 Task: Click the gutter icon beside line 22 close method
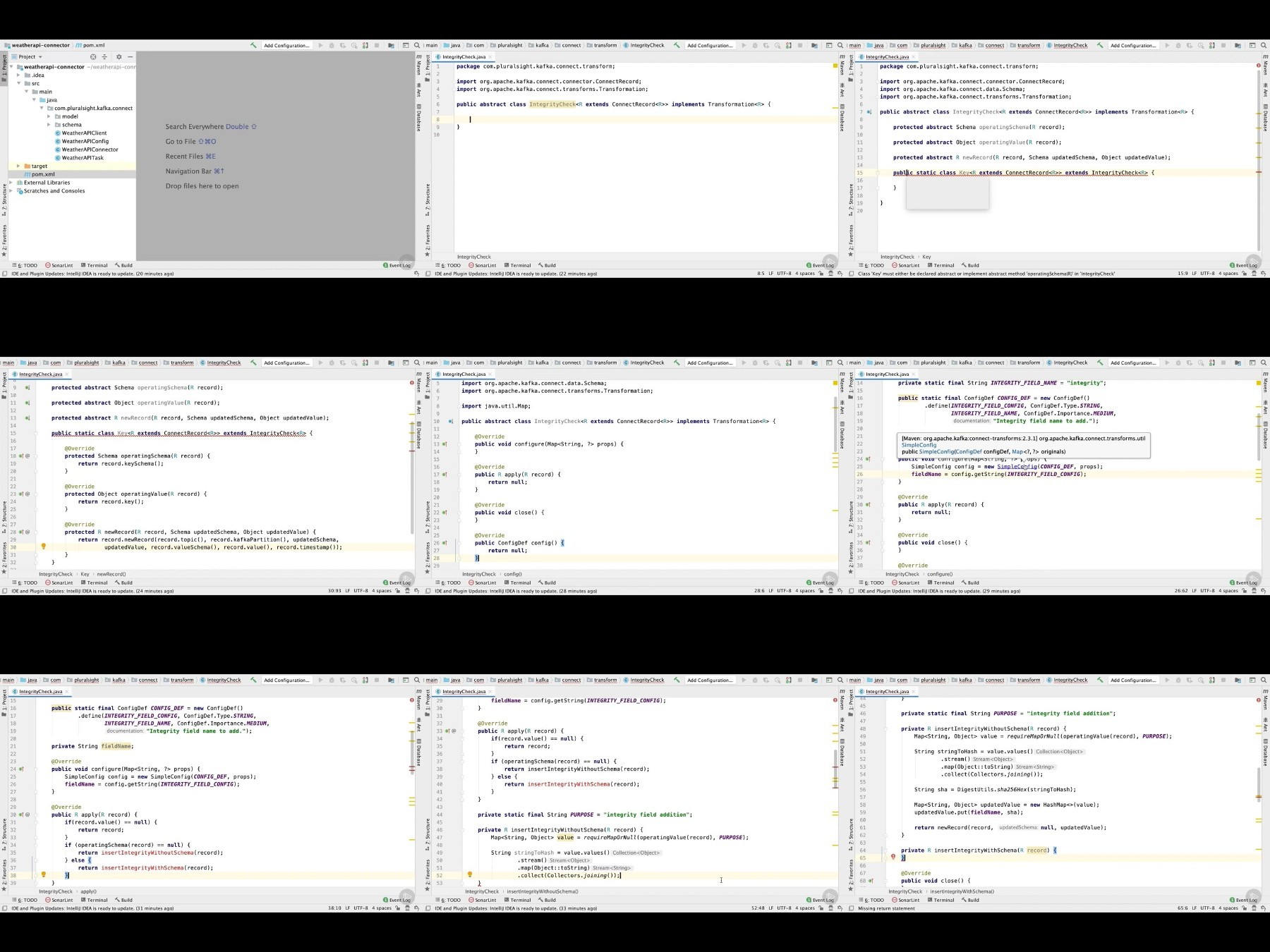pos(445,513)
